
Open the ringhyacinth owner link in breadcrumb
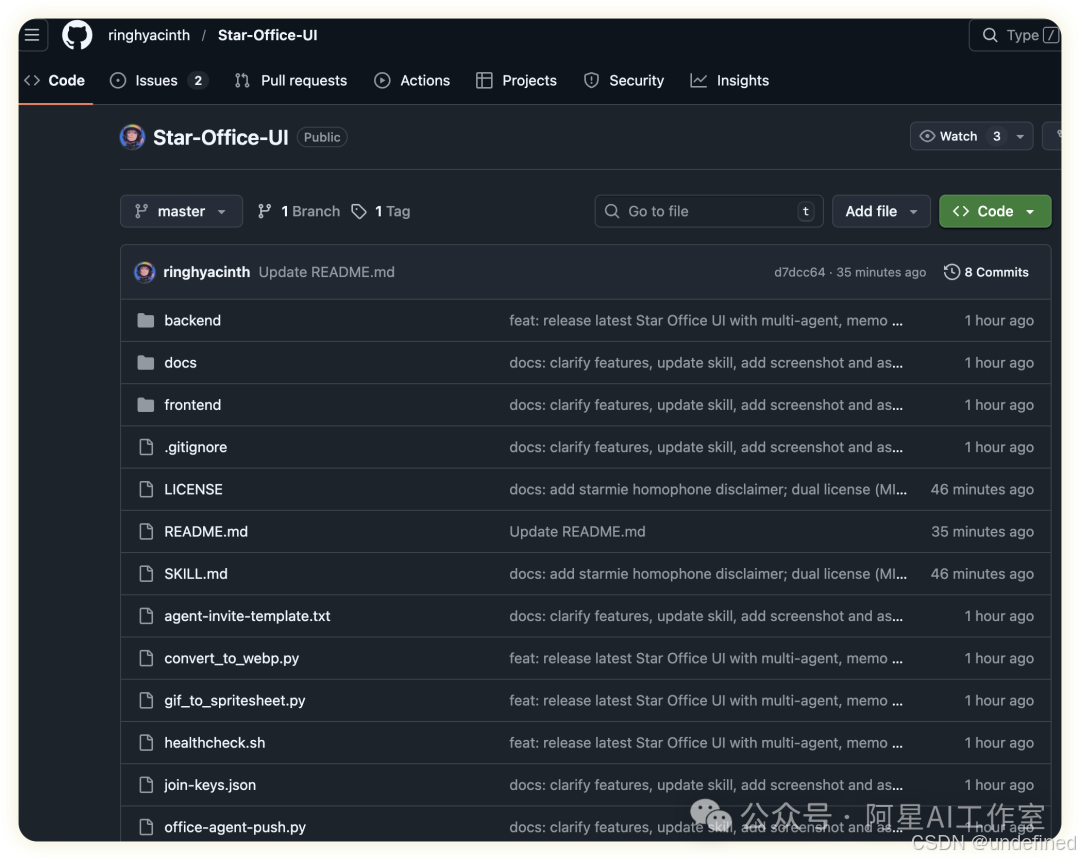pos(149,35)
